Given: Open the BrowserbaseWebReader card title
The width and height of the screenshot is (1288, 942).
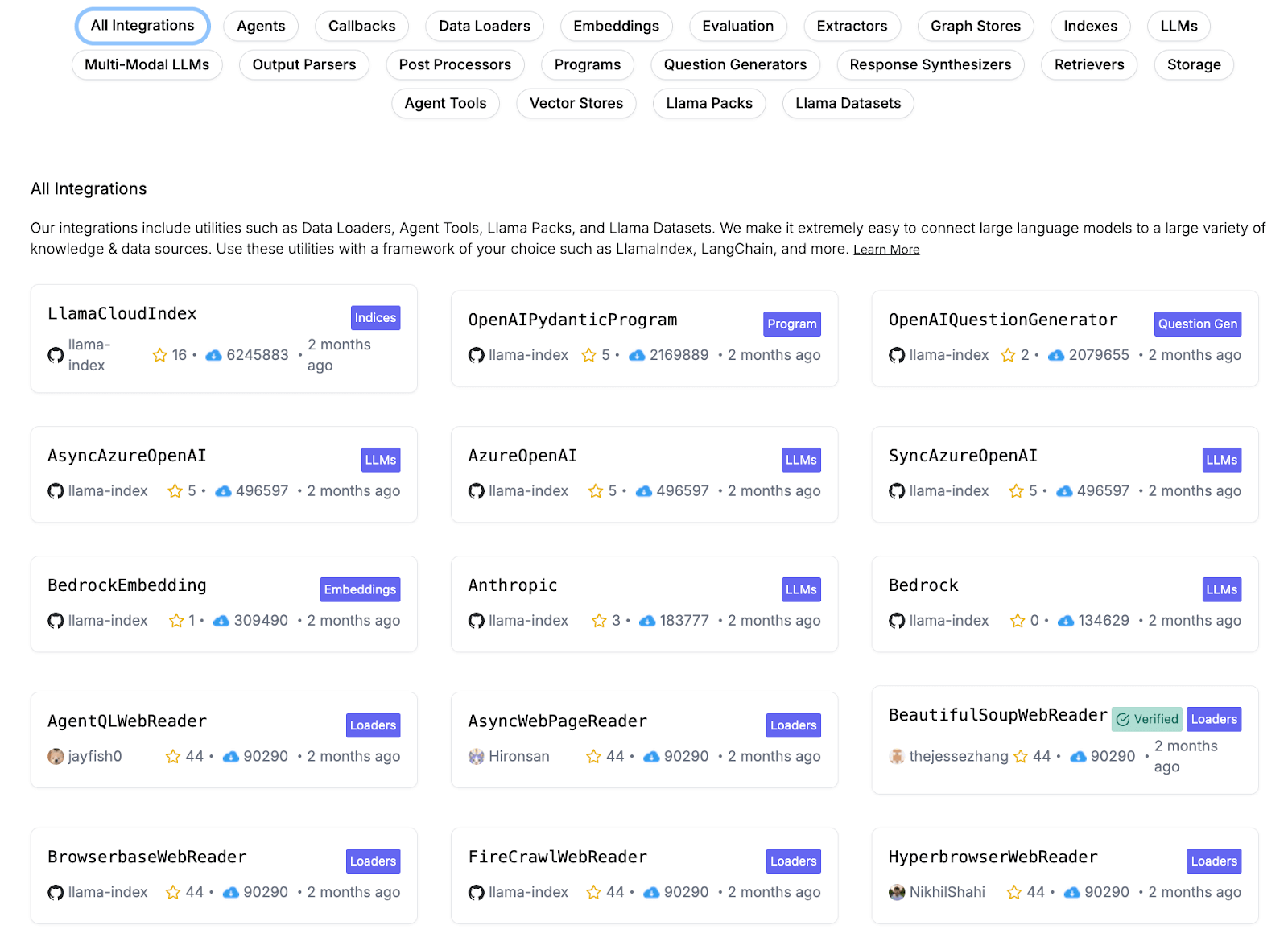Looking at the screenshot, I should [x=147, y=857].
